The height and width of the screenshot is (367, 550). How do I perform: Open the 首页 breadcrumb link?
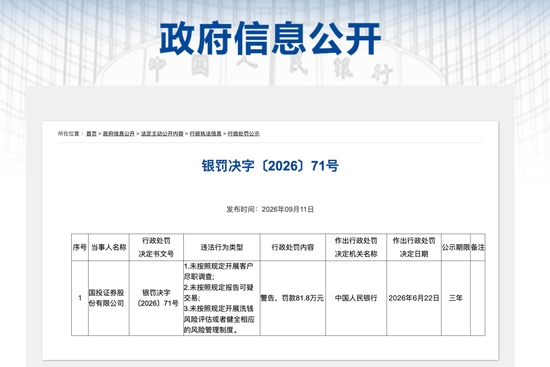(x=91, y=134)
